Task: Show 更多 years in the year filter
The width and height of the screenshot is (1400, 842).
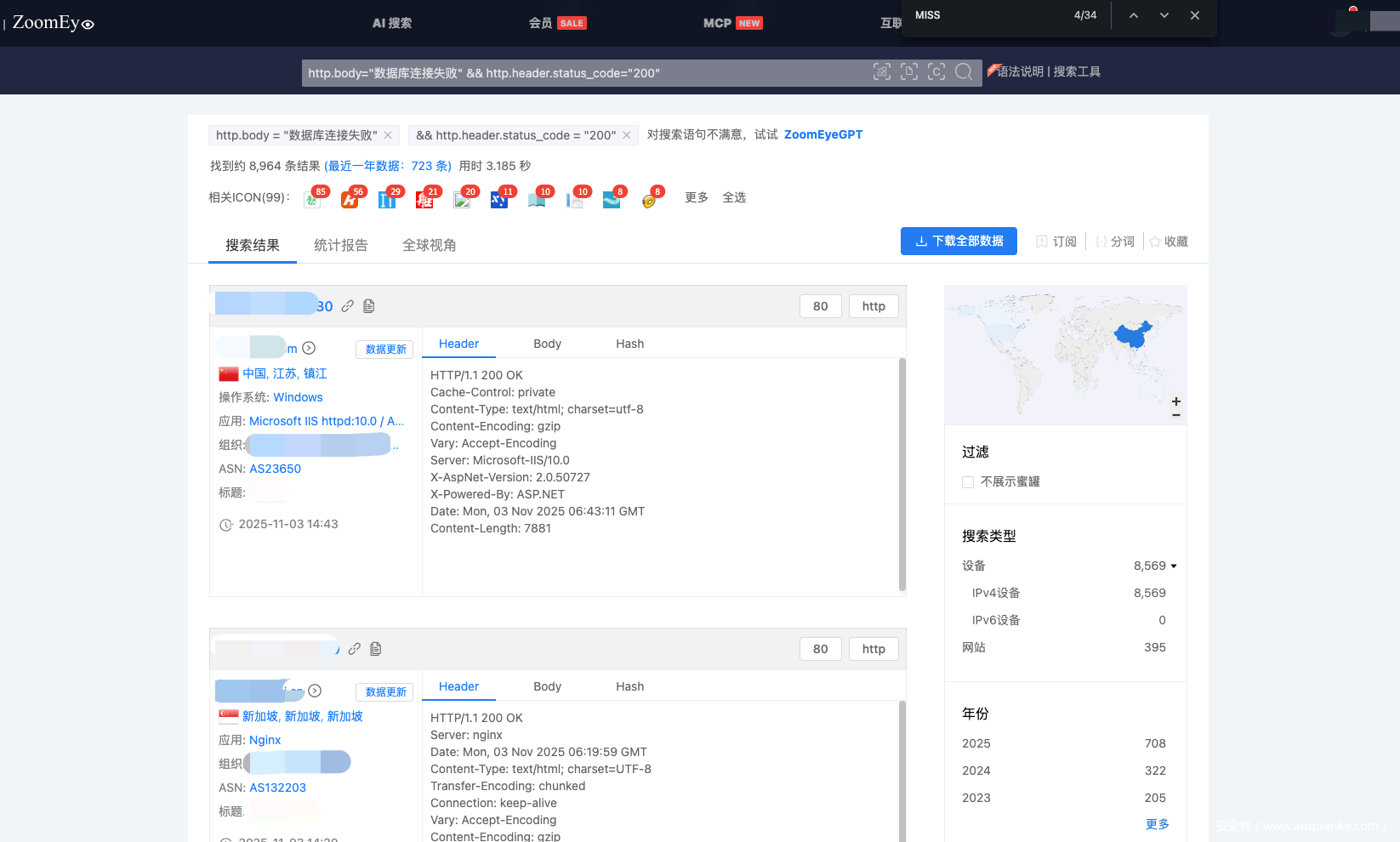Action: (1157, 824)
